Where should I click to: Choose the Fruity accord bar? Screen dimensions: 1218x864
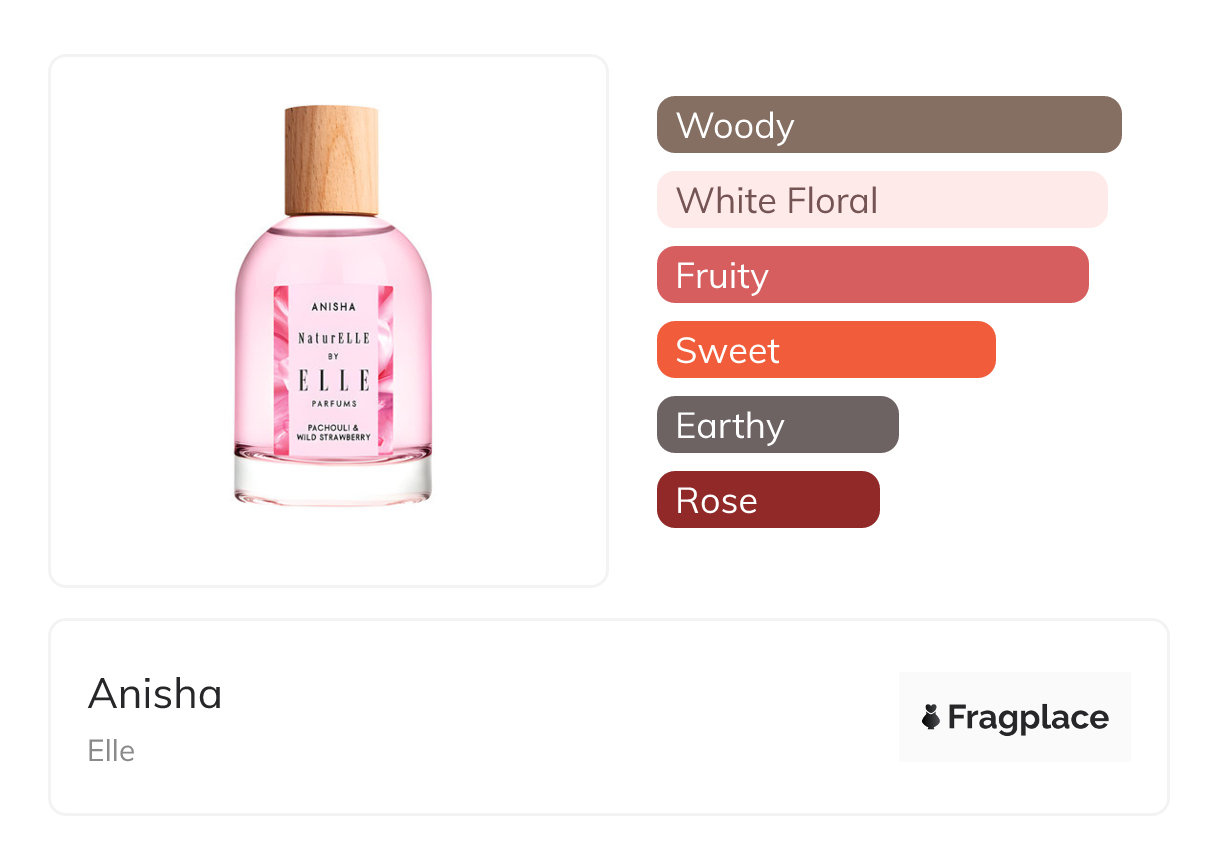coord(872,275)
